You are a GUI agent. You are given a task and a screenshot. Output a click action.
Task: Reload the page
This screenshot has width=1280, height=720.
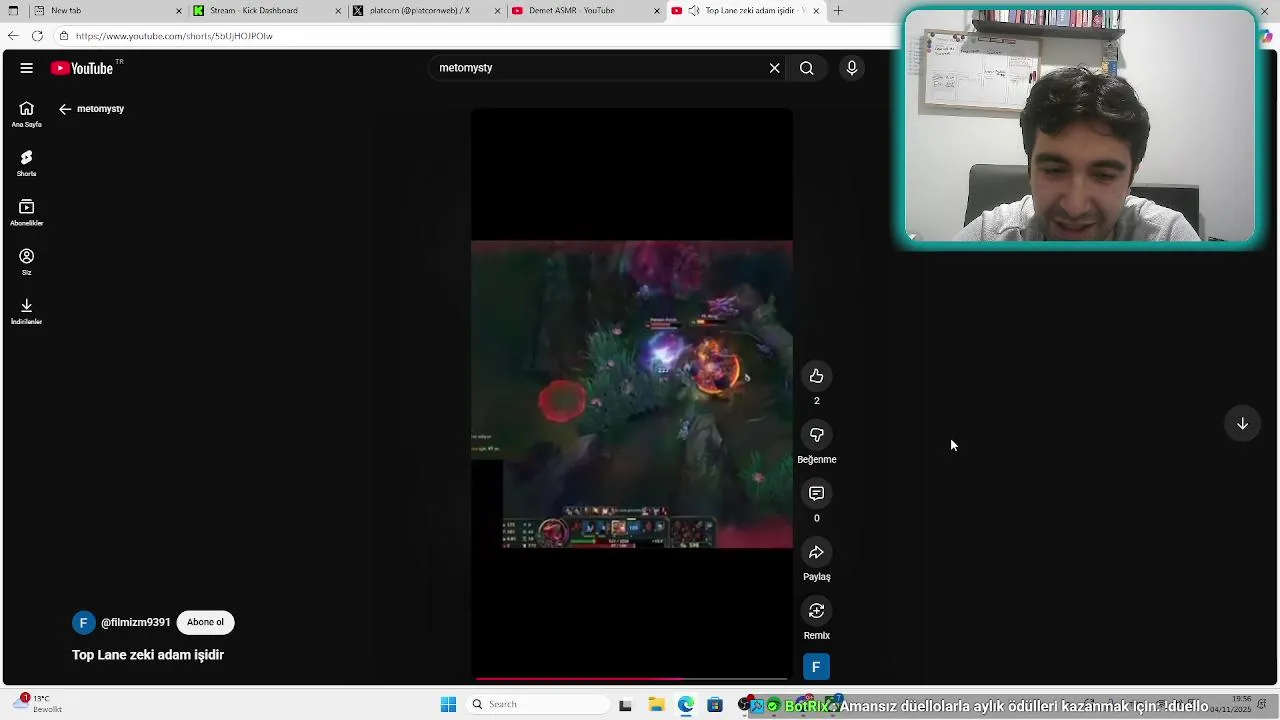point(37,36)
